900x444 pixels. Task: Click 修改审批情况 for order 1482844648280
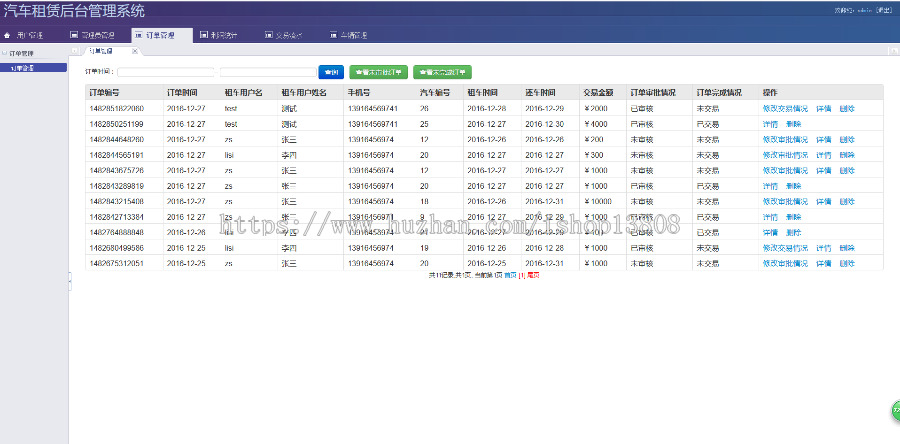tap(785, 139)
